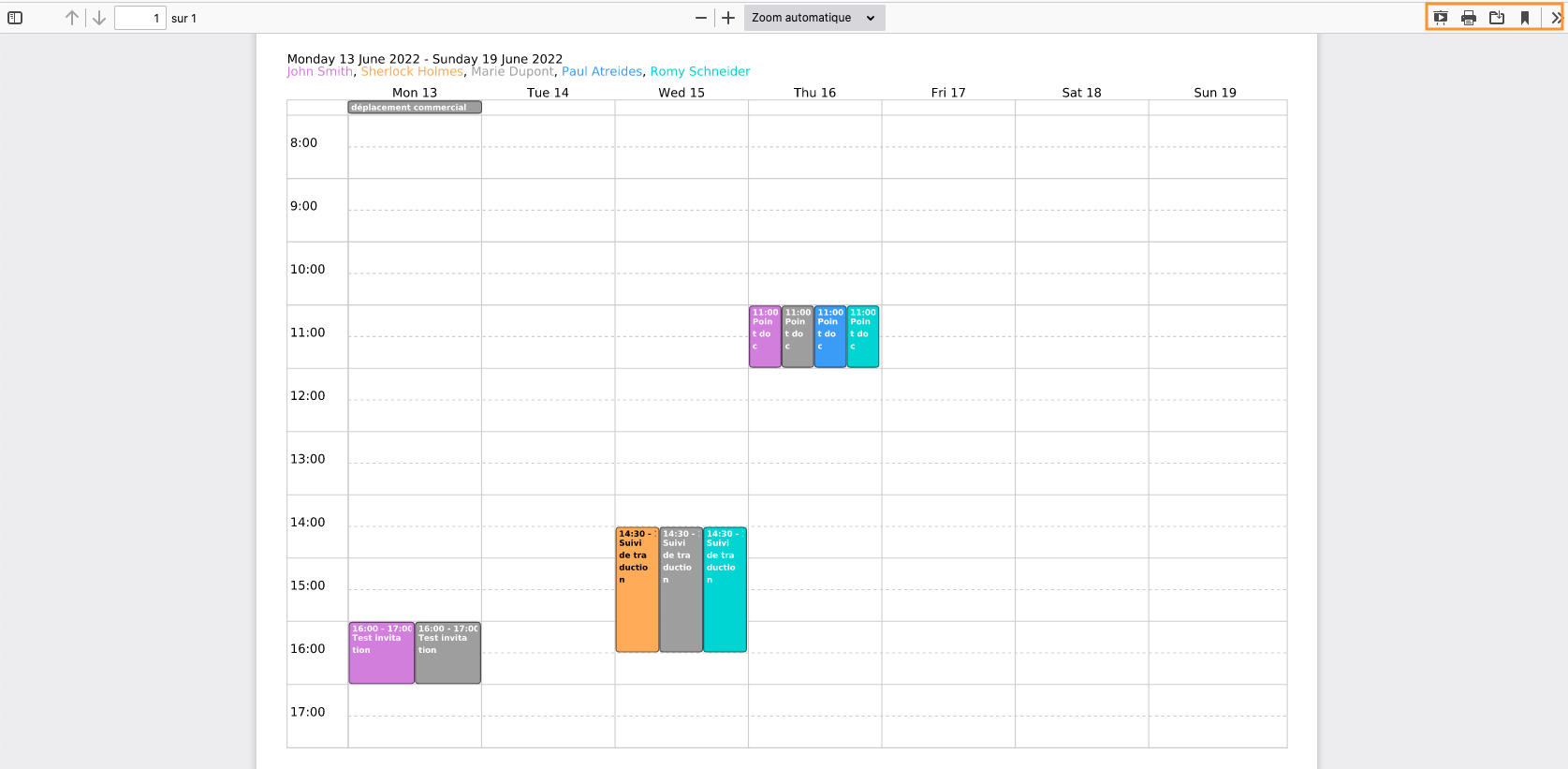Select the teal Suivi de traduction event
This screenshot has height=769, width=1568.
[x=725, y=589]
